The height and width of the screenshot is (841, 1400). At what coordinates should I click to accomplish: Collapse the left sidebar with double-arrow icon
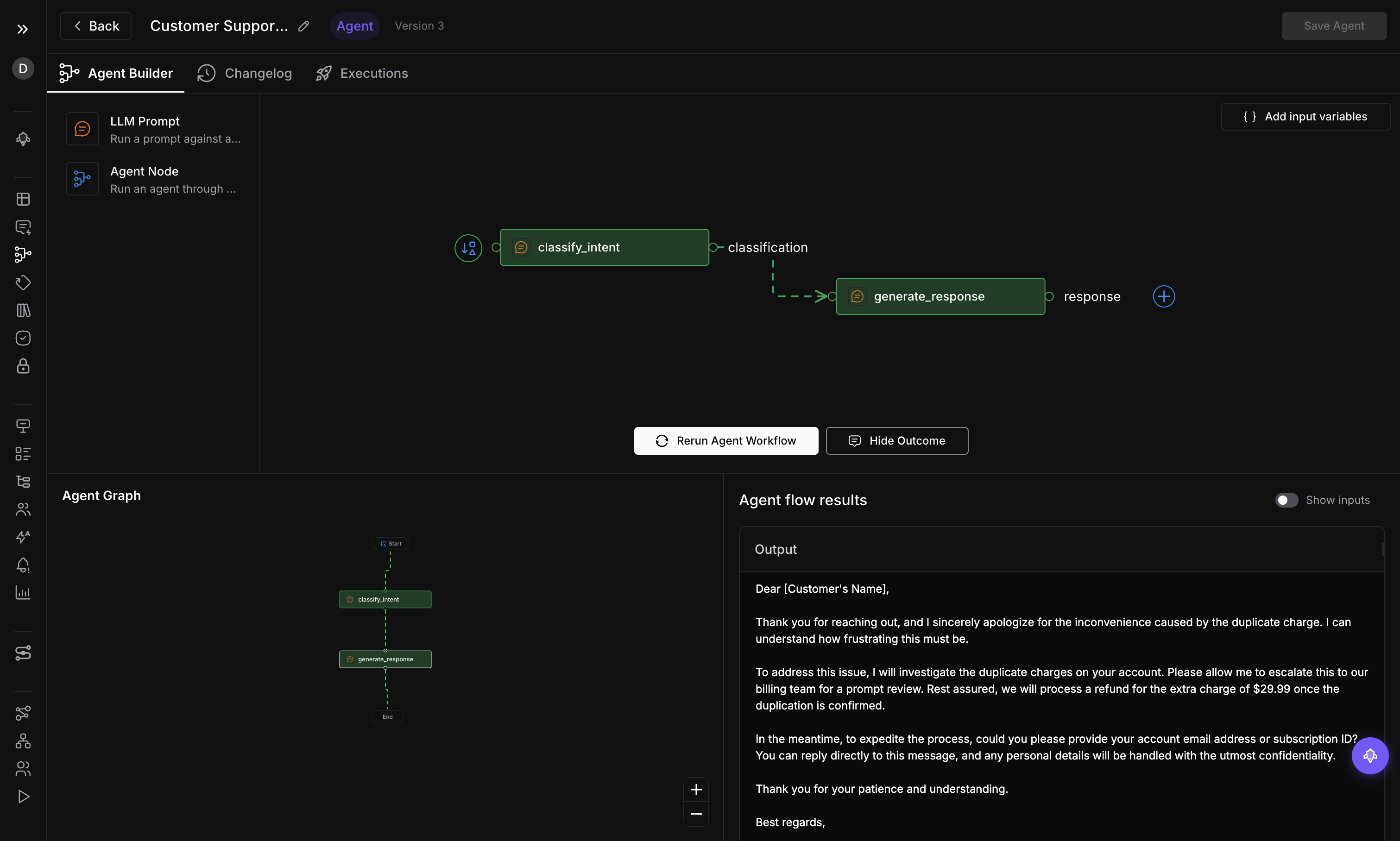(x=23, y=29)
